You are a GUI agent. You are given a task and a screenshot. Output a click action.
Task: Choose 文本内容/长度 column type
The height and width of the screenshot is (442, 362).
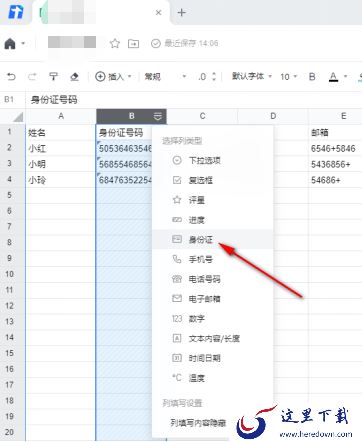coord(213,339)
